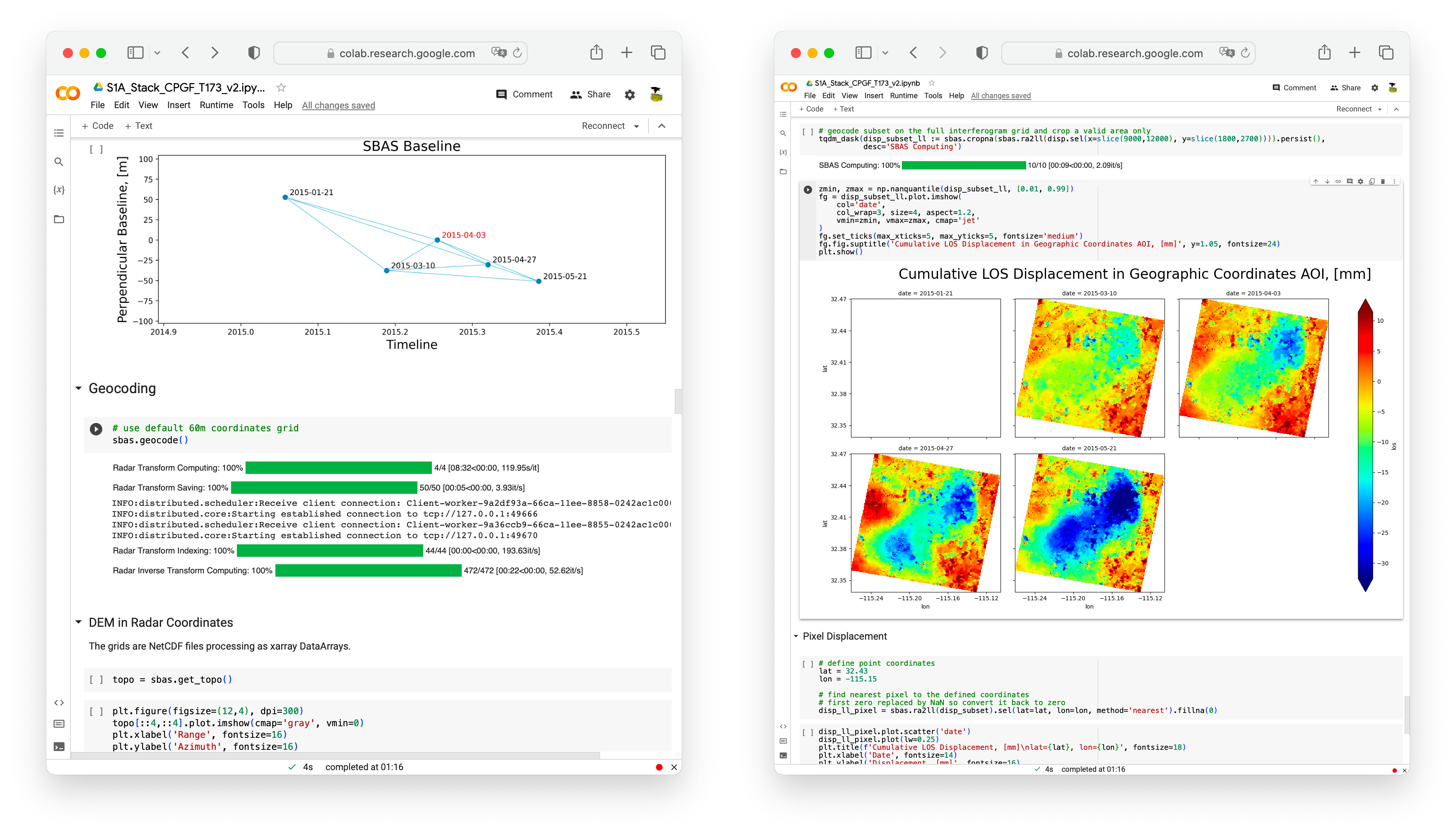Screen dimensions: 1456x836
Task: Open the Runtime menu
Action: click(216, 105)
